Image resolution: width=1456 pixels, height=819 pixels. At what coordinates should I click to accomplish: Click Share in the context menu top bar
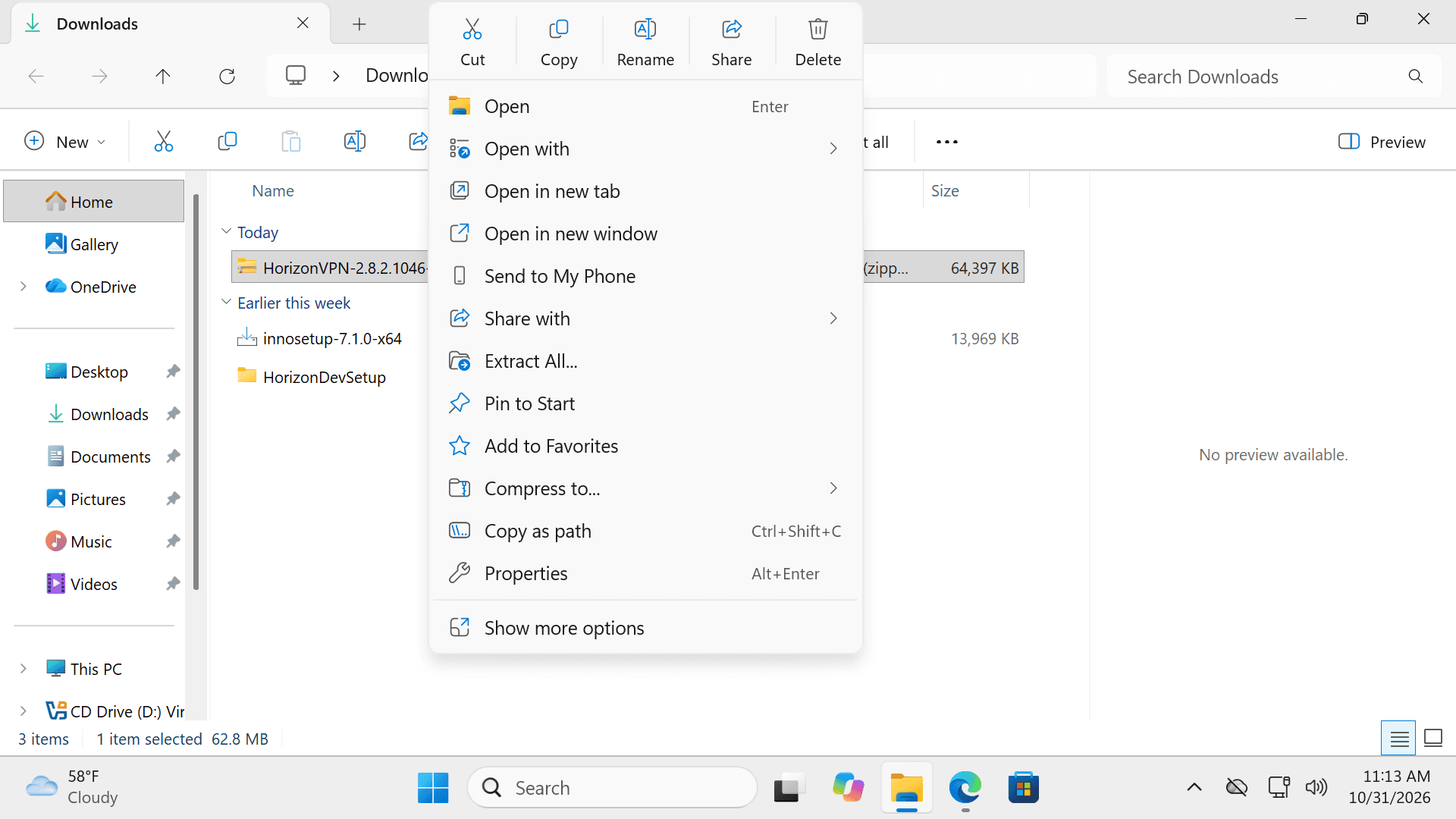coord(732,42)
